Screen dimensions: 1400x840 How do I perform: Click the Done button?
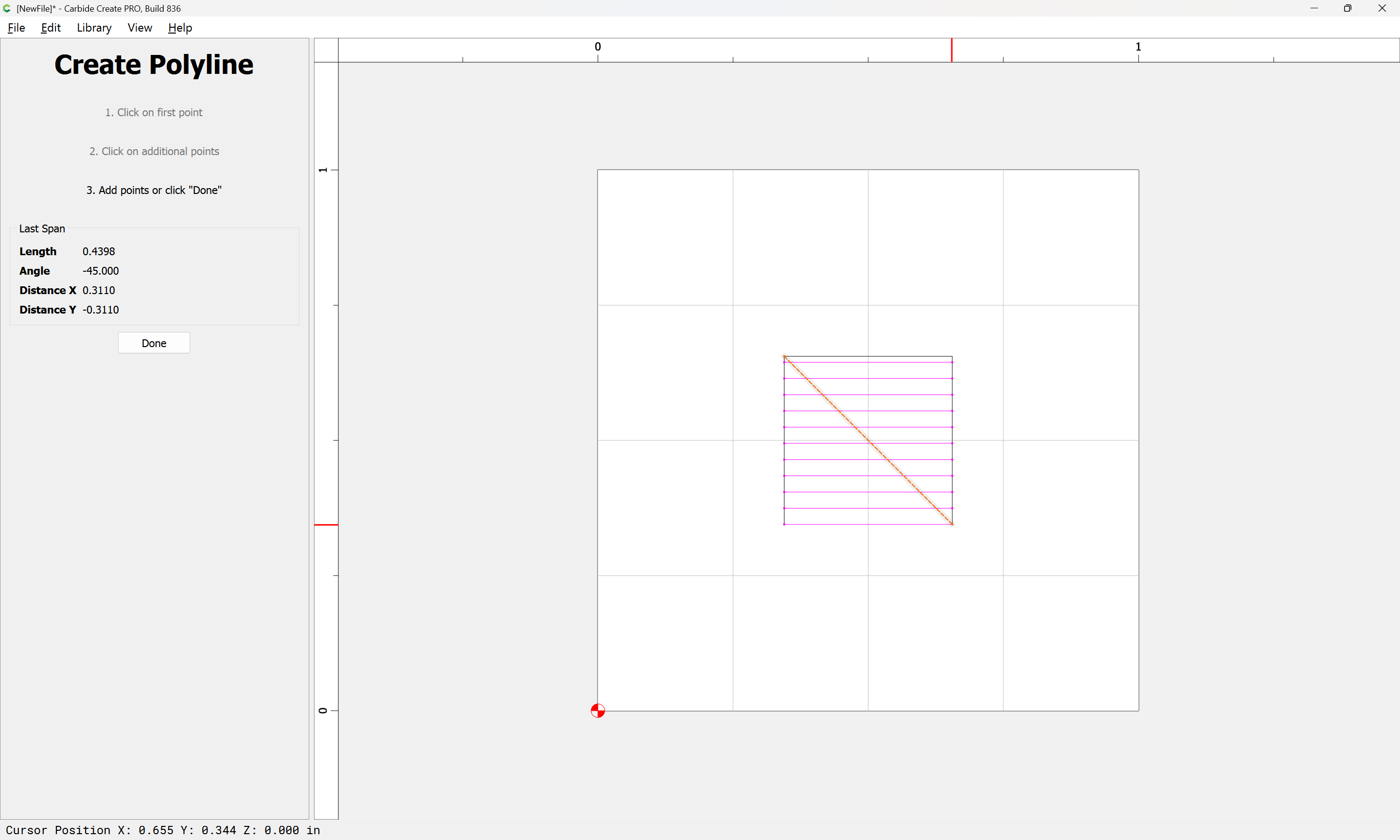[x=153, y=343]
